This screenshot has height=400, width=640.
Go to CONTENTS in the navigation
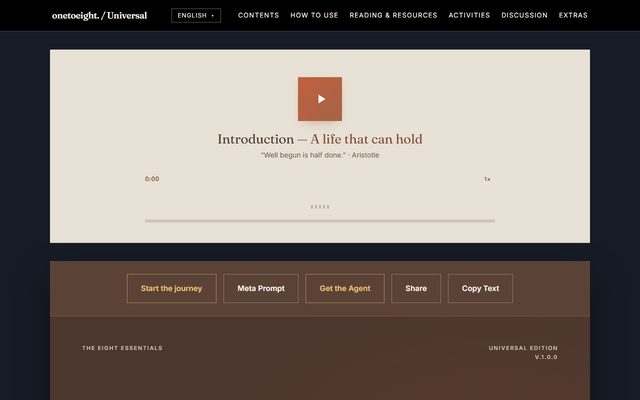click(x=258, y=15)
